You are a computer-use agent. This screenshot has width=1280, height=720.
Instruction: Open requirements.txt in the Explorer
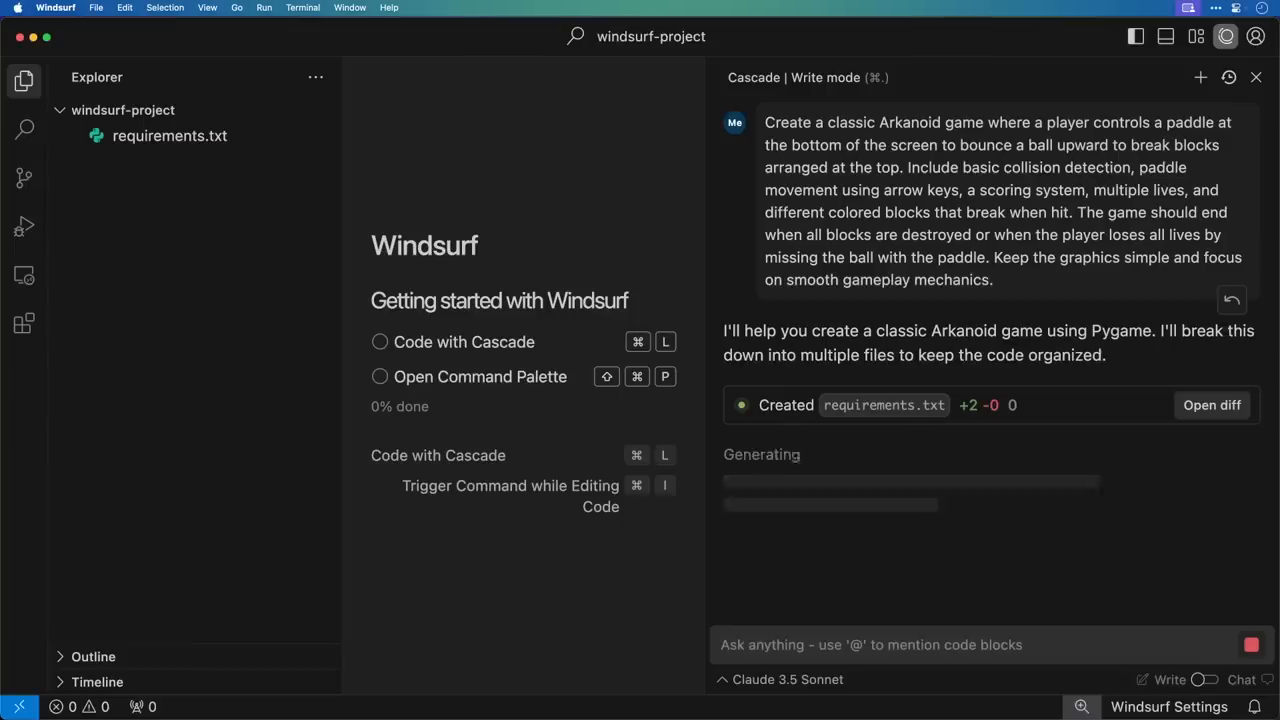point(170,136)
